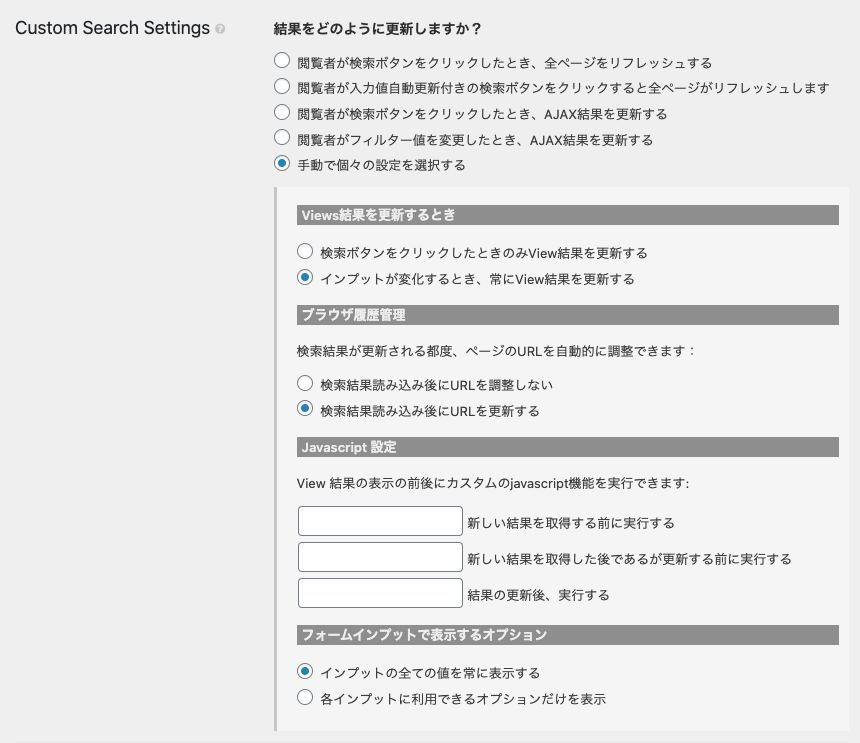Select '検索ボタンをクリックしたとき、AJAX結果を更新する' radio
The width and height of the screenshot is (860, 743).
pyautogui.click(x=282, y=112)
